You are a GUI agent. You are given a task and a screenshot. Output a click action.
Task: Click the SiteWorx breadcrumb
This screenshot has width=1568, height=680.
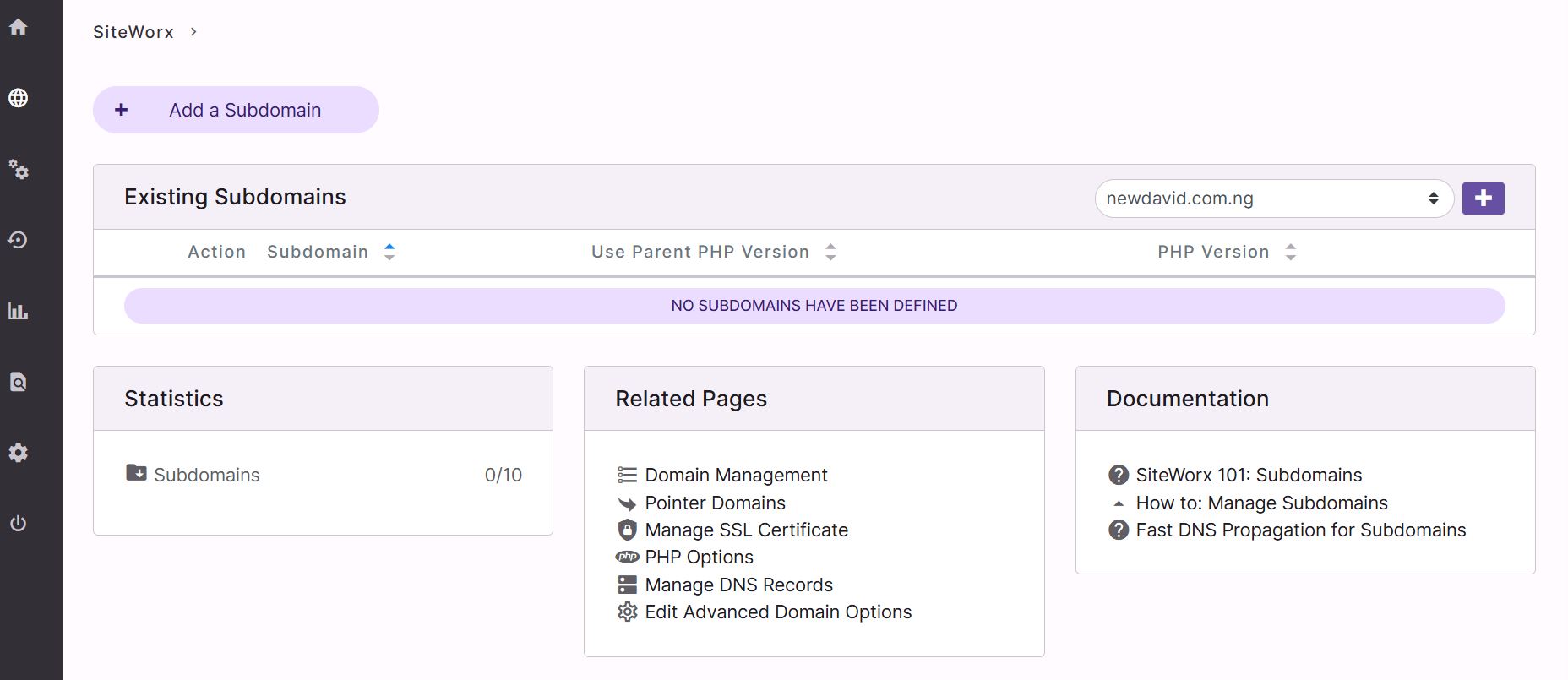tap(133, 32)
